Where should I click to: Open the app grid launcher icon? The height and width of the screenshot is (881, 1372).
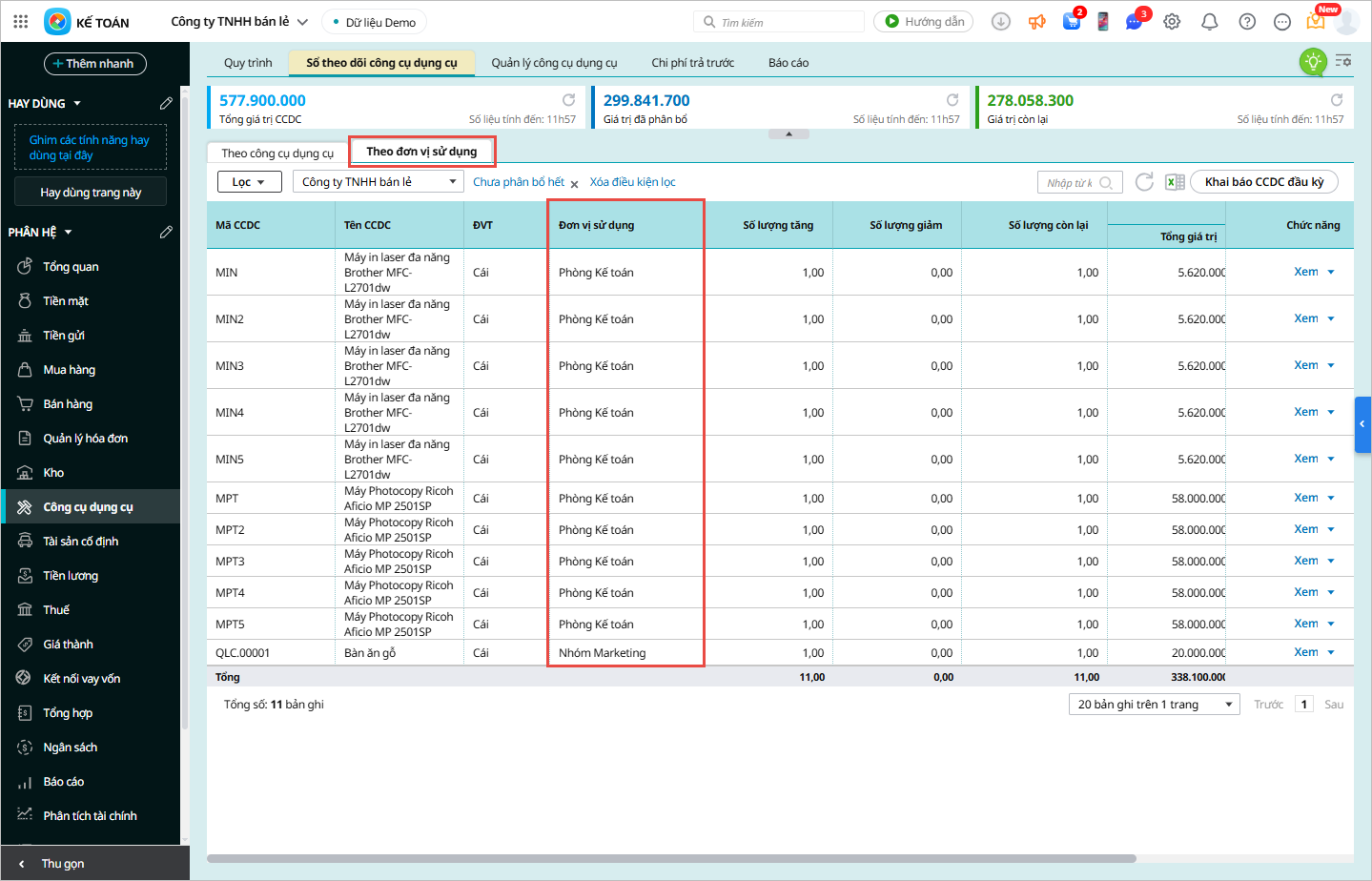(21, 22)
